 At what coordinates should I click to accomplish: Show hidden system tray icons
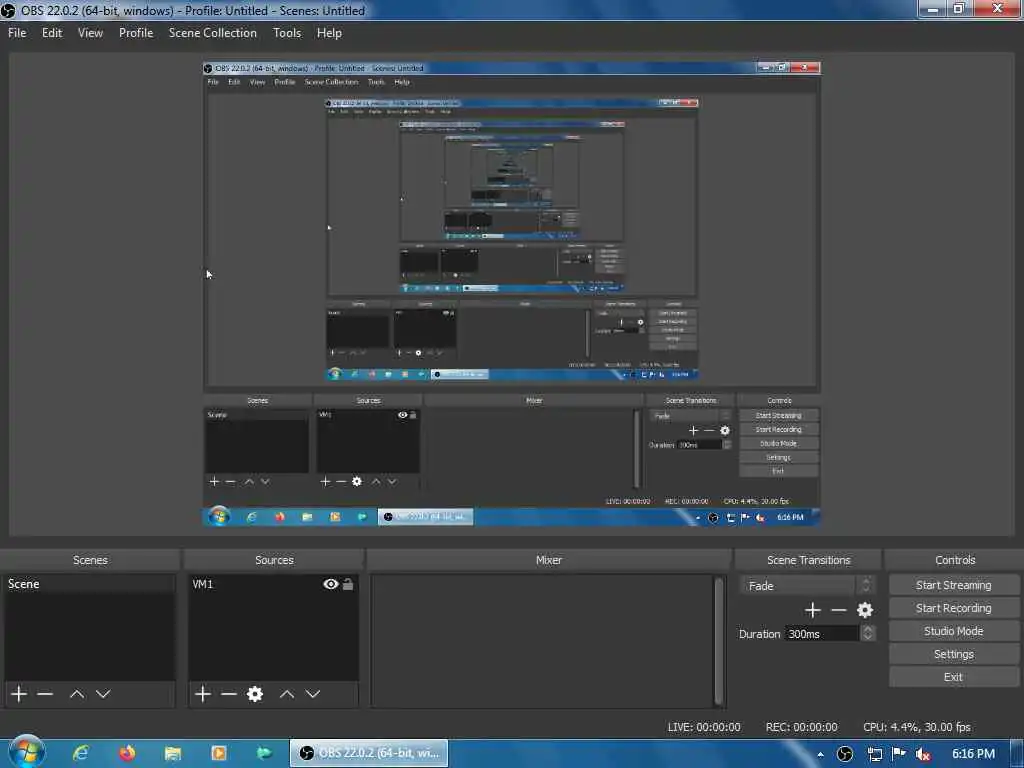tap(820, 754)
